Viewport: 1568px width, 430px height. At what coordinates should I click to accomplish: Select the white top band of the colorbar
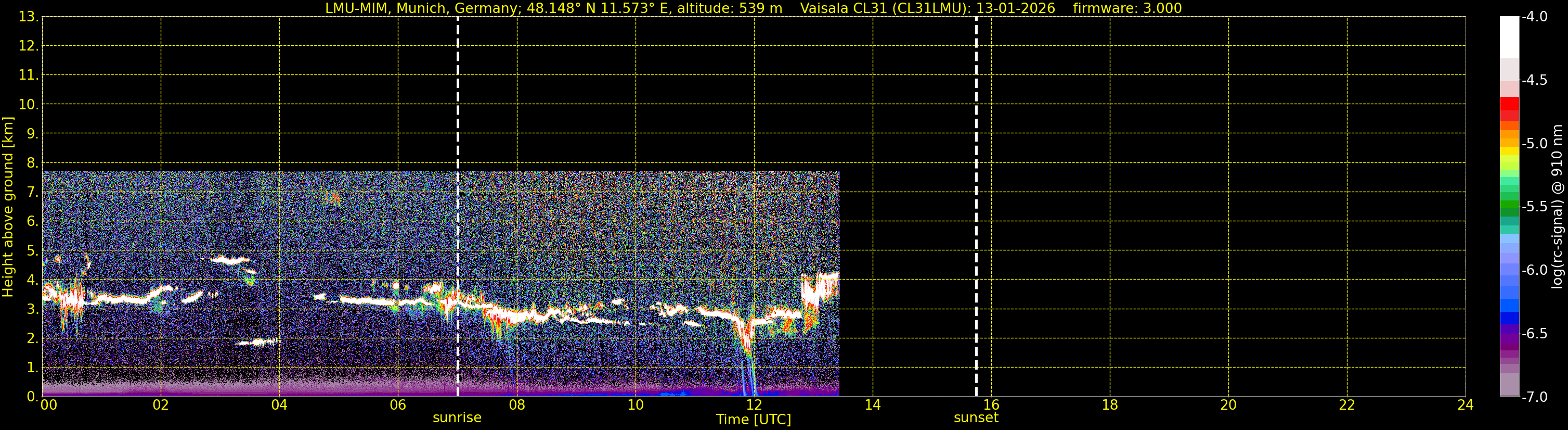pyautogui.click(x=1510, y=37)
